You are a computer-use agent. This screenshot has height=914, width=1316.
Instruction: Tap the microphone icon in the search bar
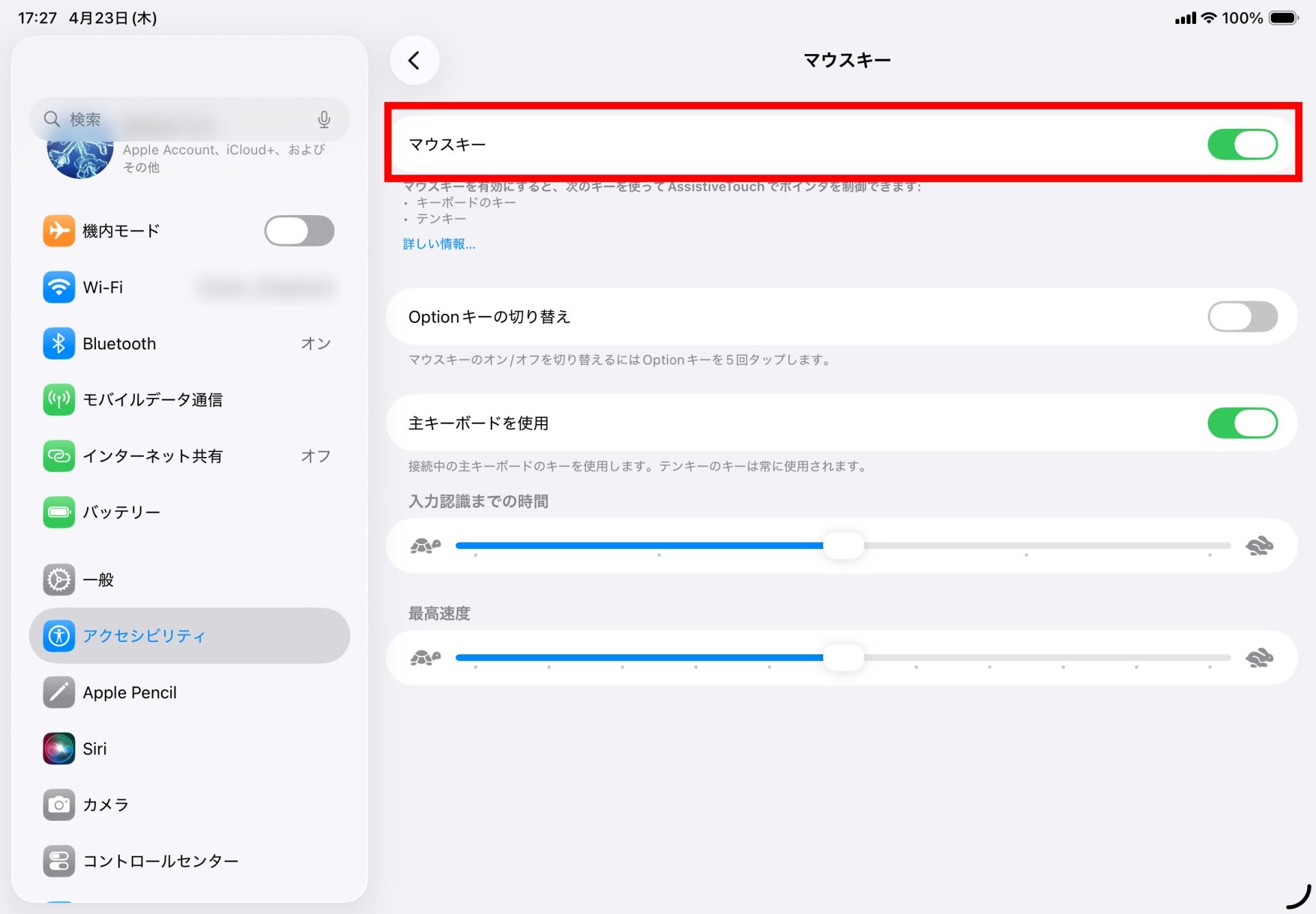tap(324, 119)
